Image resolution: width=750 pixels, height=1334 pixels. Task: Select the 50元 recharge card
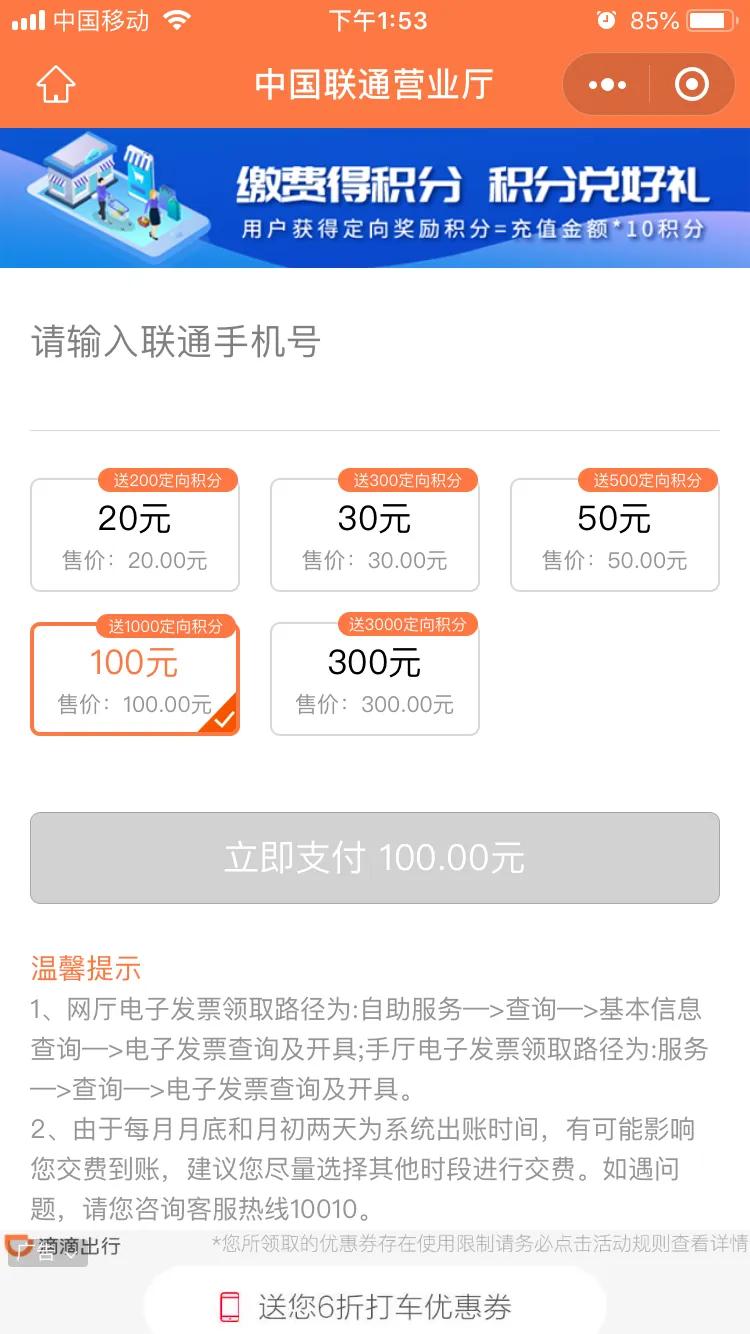tap(614, 533)
